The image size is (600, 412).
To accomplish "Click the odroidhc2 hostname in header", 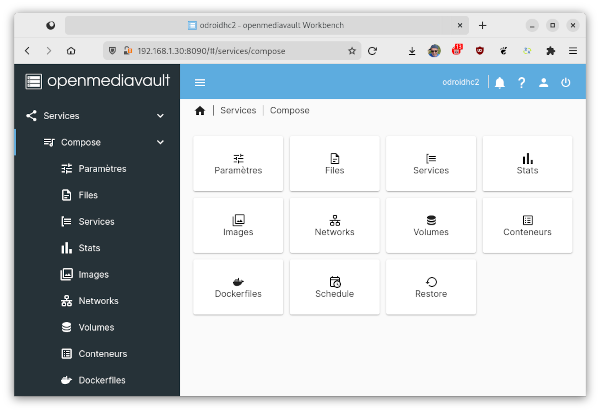I will pos(460,82).
